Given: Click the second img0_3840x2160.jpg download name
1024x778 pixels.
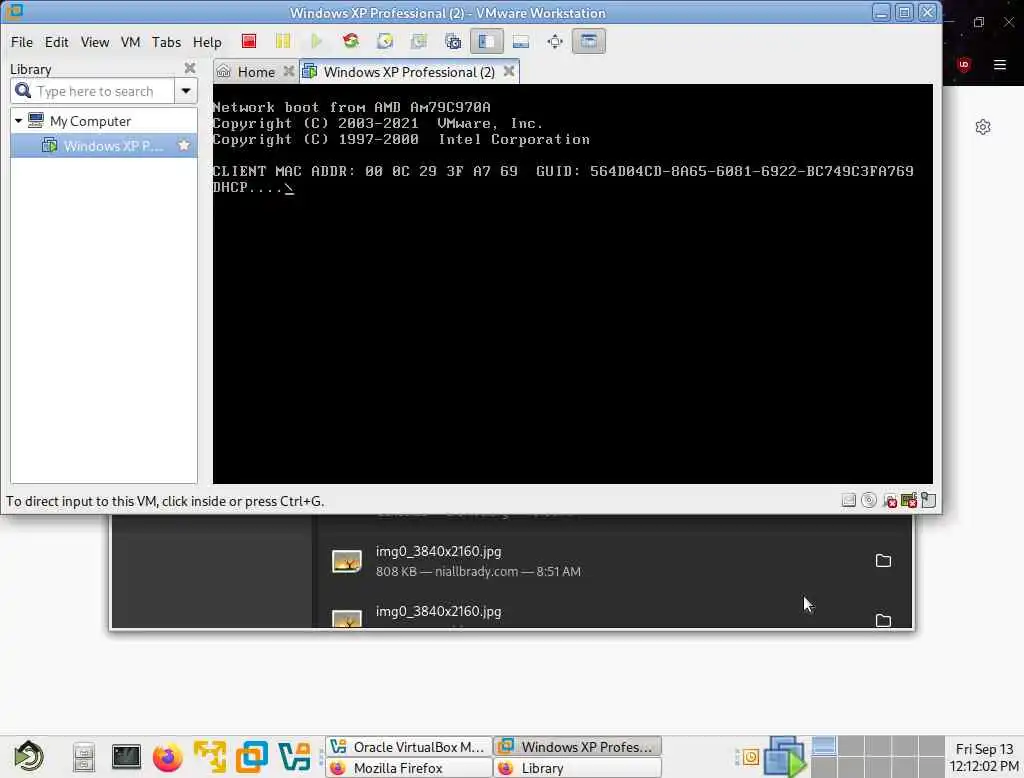Looking at the screenshot, I should click(438, 611).
